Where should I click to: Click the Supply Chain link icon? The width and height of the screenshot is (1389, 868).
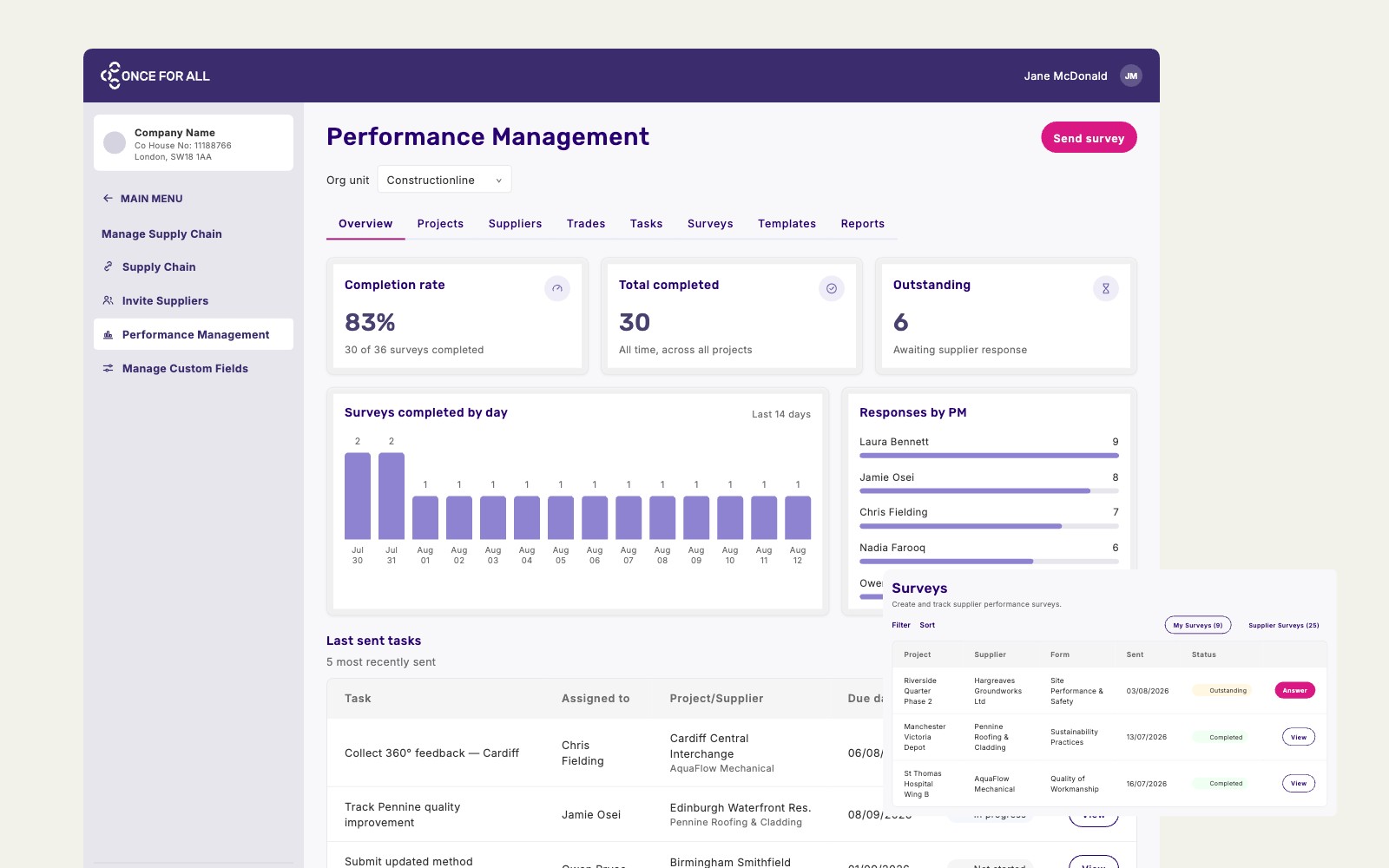(108, 266)
